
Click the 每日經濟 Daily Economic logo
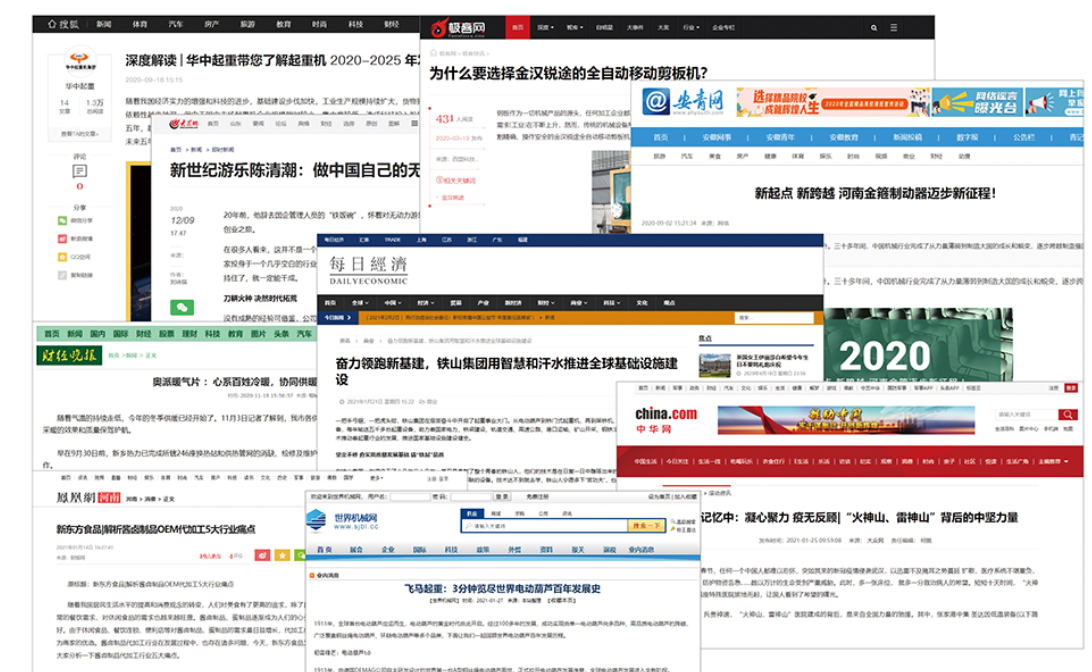[368, 270]
